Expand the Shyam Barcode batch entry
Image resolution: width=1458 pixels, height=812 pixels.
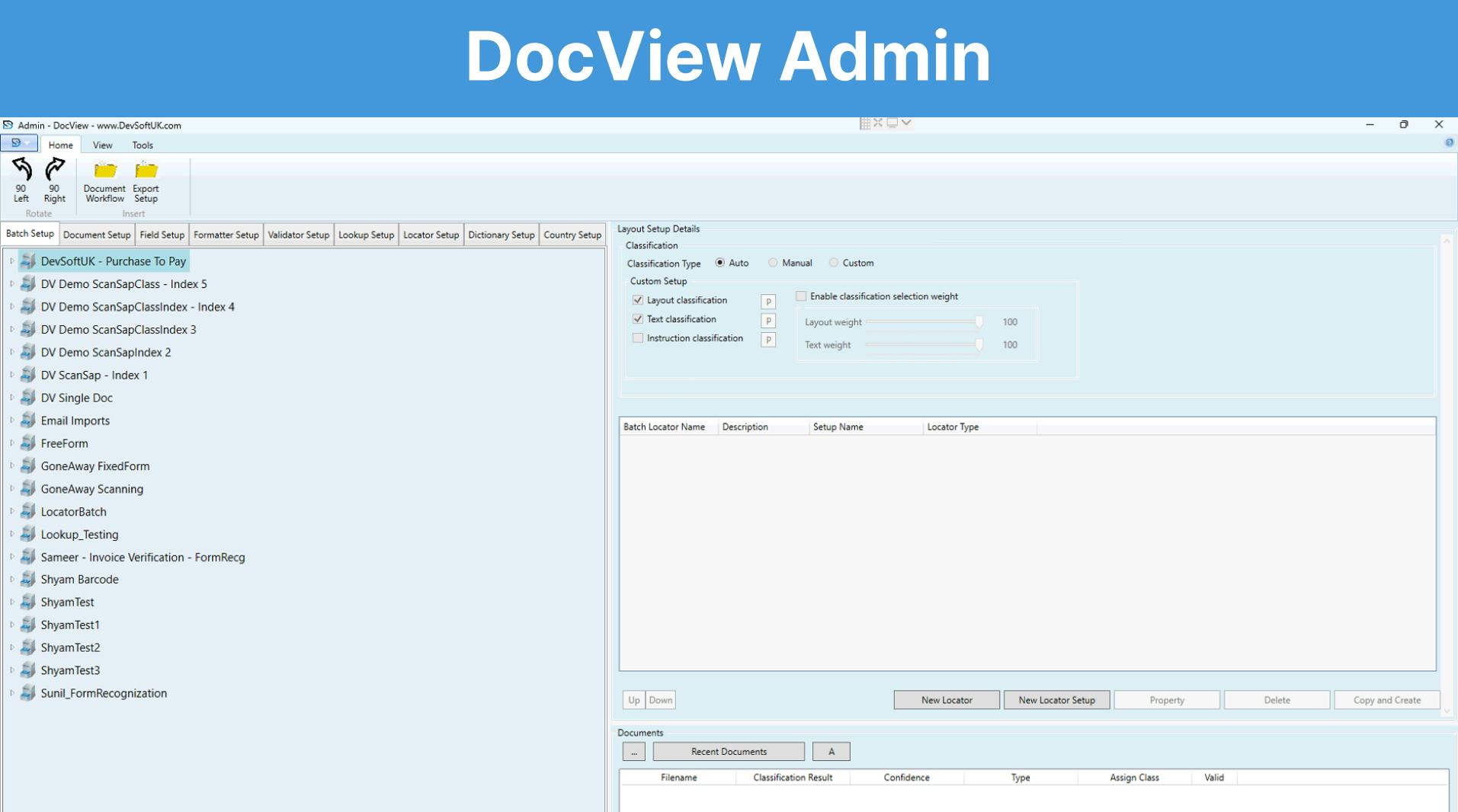[x=11, y=579]
